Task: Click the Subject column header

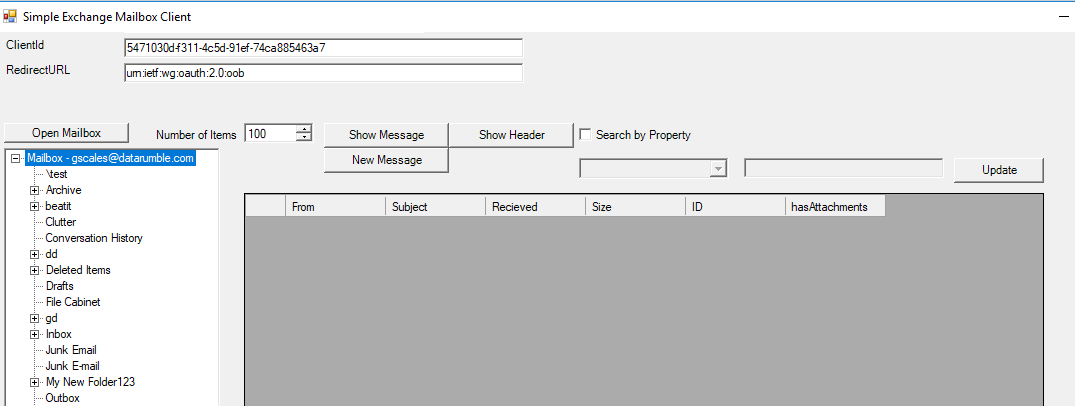Action: click(x=435, y=206)
